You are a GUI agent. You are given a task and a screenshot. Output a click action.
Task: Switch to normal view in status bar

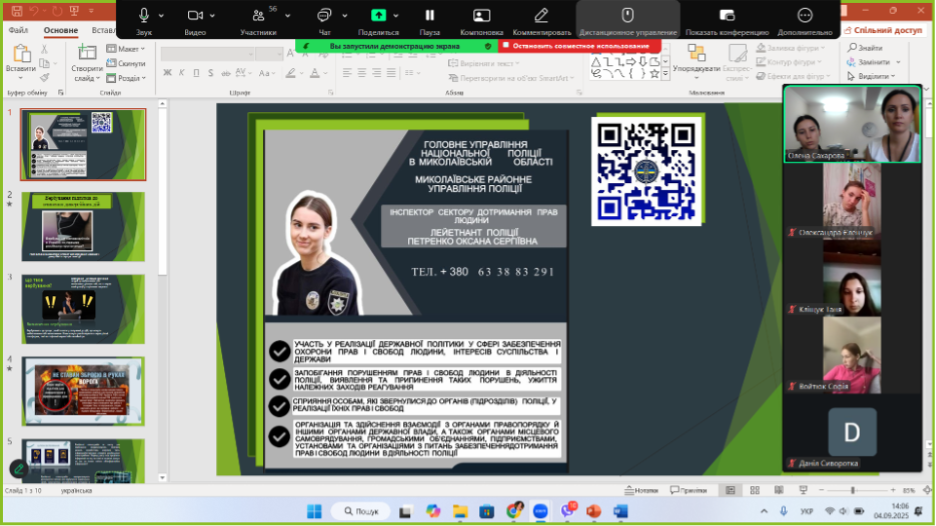click(x=731, y=490)
